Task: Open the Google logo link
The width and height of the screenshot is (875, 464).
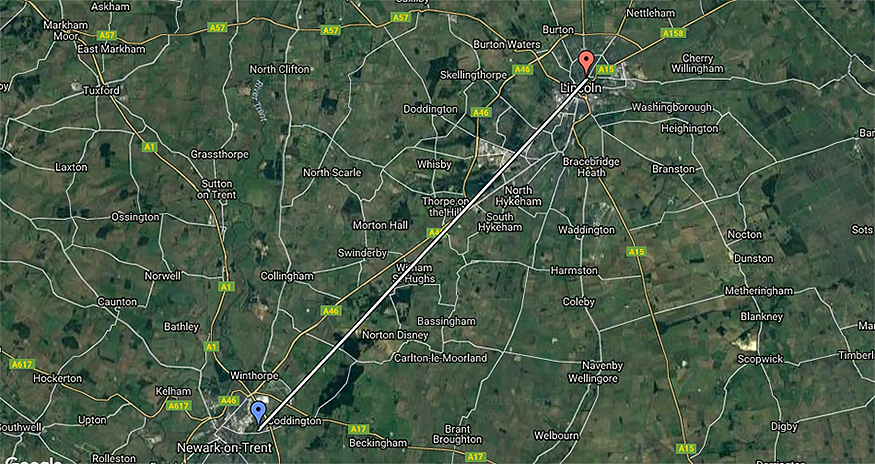Action: tap(33, 460)
